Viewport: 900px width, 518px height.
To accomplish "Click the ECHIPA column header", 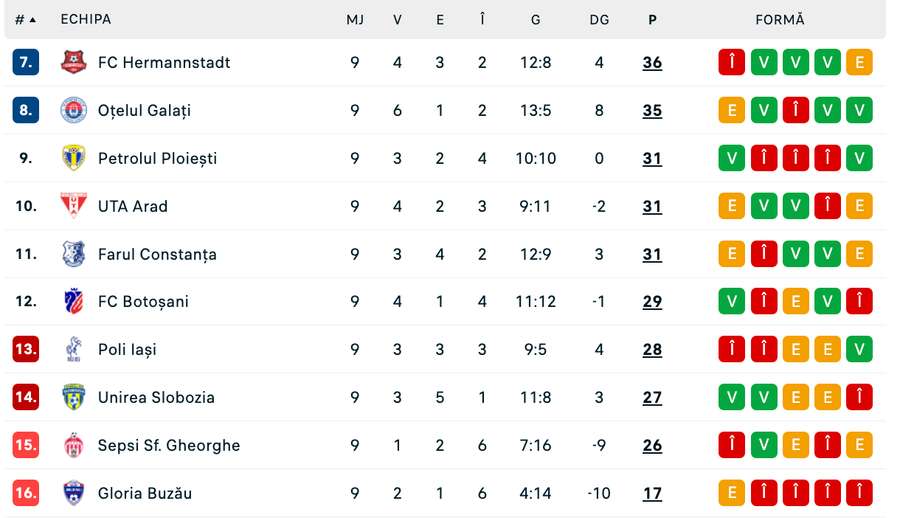I will 86,19.
